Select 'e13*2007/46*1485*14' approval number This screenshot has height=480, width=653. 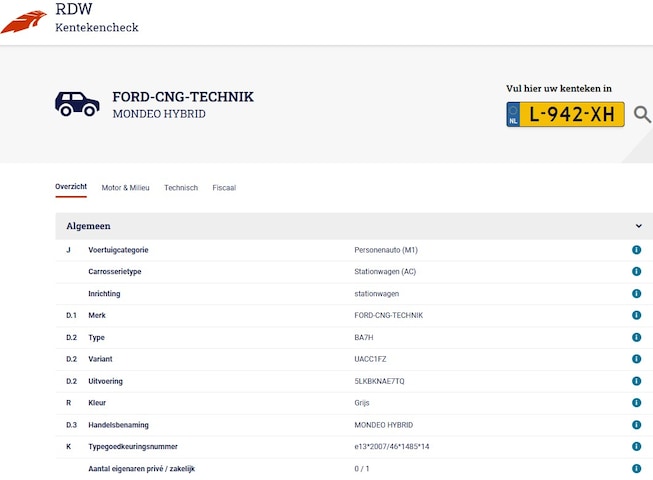(x=392, y=446)
